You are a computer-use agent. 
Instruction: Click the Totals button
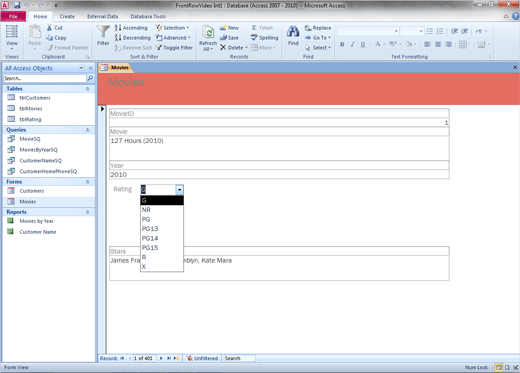point(262,28)
